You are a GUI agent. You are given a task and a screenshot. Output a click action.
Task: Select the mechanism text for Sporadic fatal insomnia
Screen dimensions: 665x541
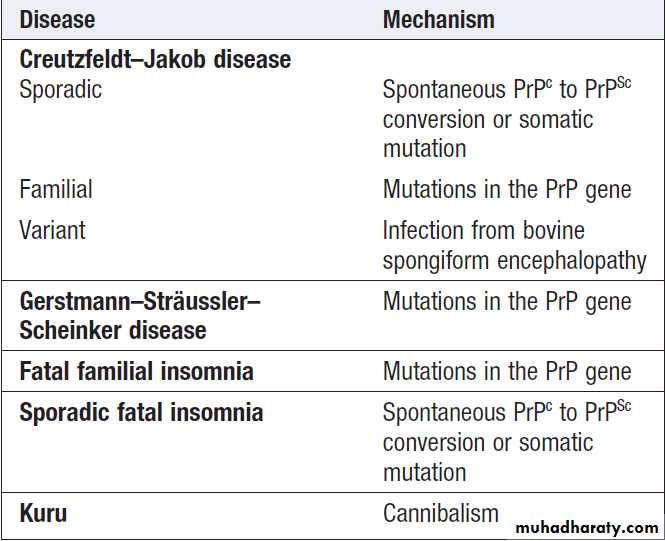click(x=506, y=442)
